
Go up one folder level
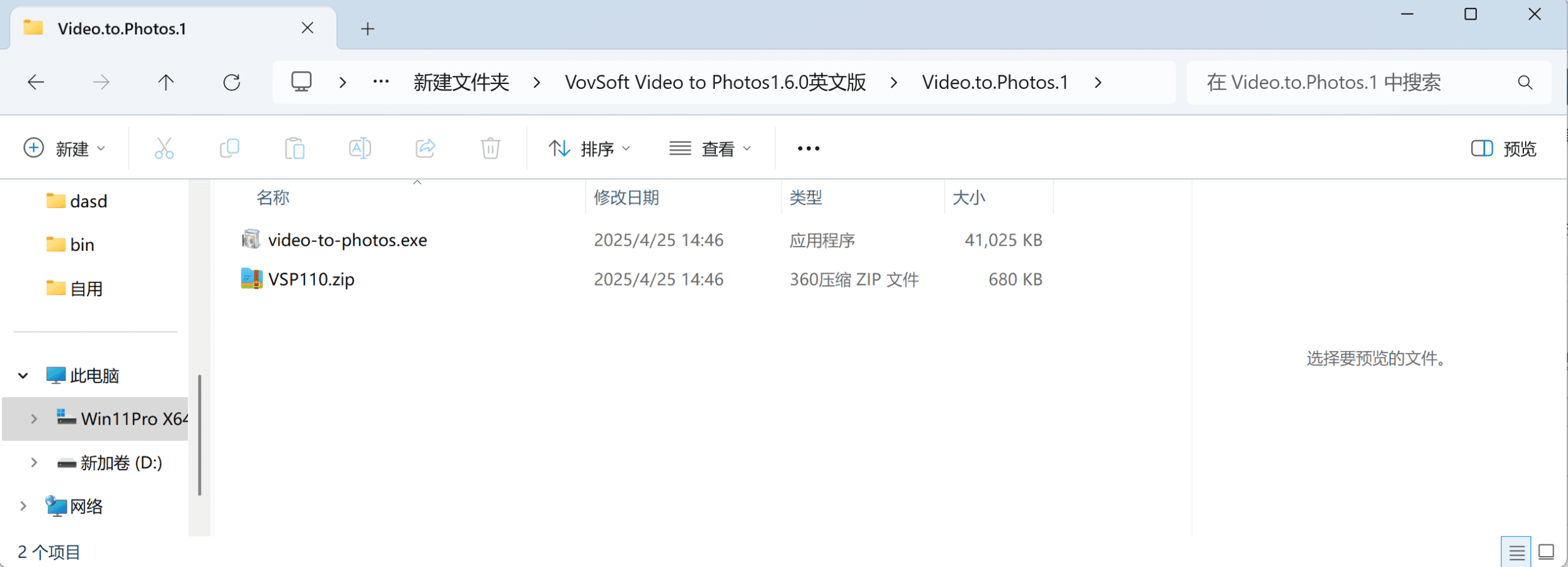click(x=166, y=82)
